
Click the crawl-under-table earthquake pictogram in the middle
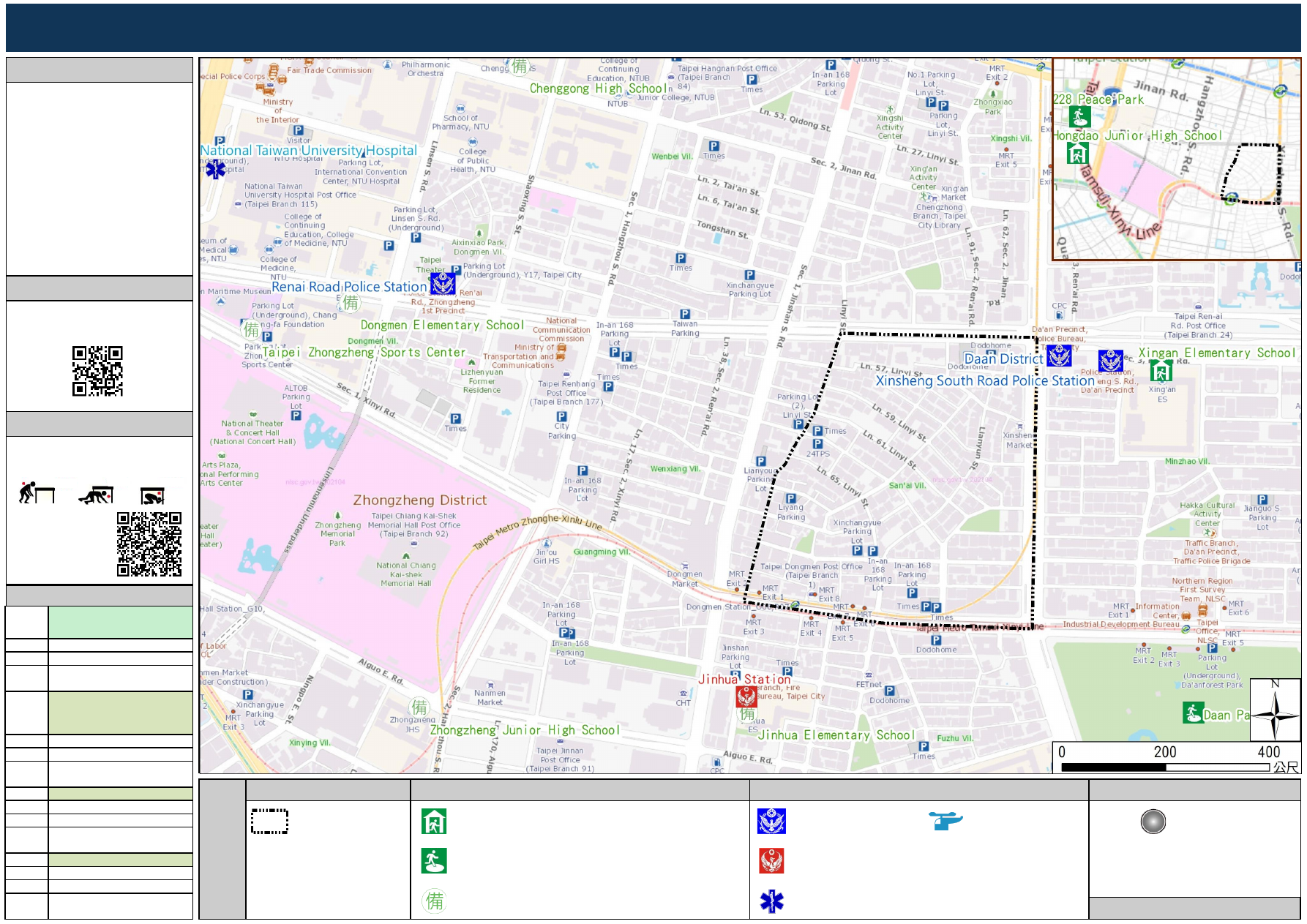point(96,495)
